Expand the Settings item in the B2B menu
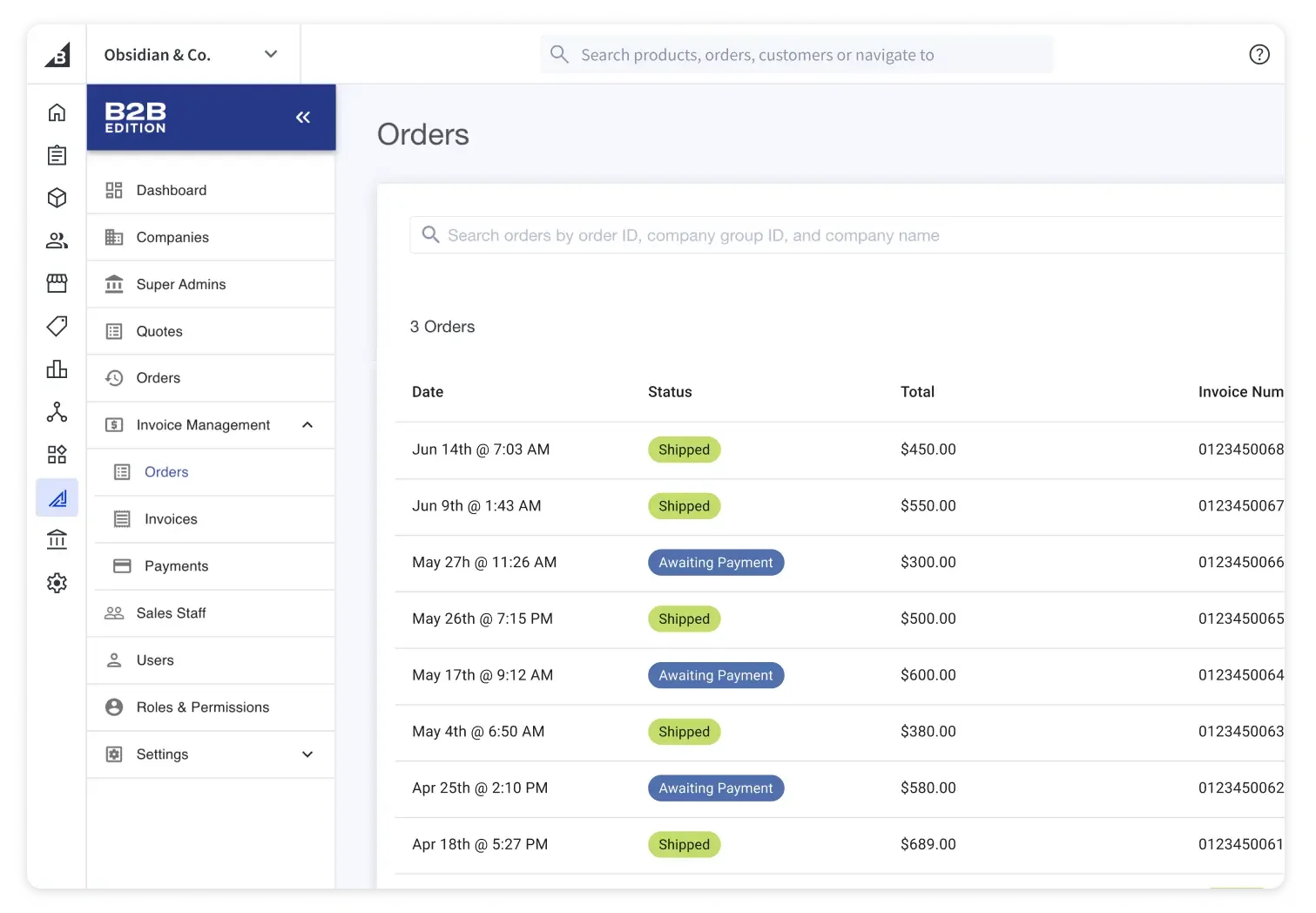 click(x=307, y=754)
